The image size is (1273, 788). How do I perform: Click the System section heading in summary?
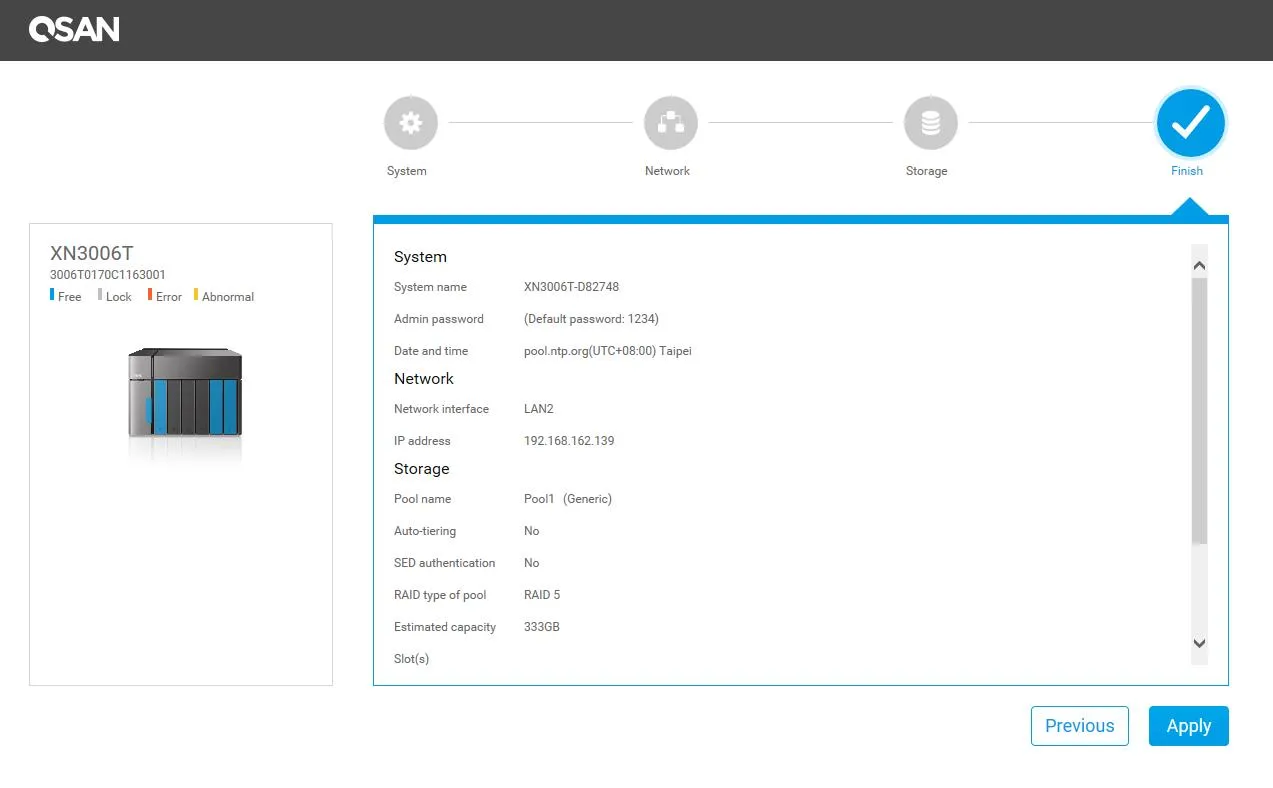[x=421, y=257]
